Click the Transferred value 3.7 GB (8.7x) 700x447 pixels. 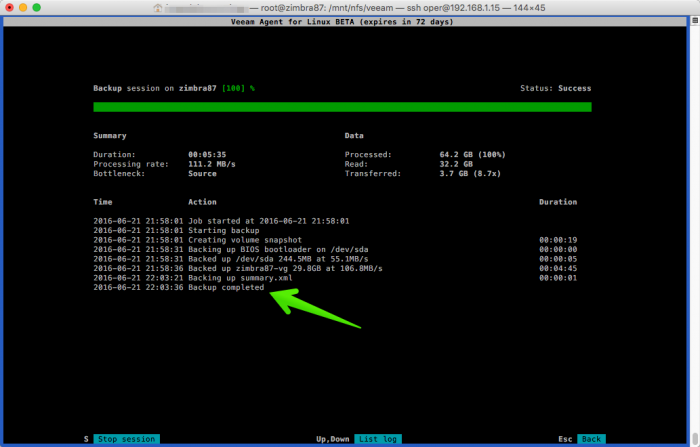click(470, 173)
